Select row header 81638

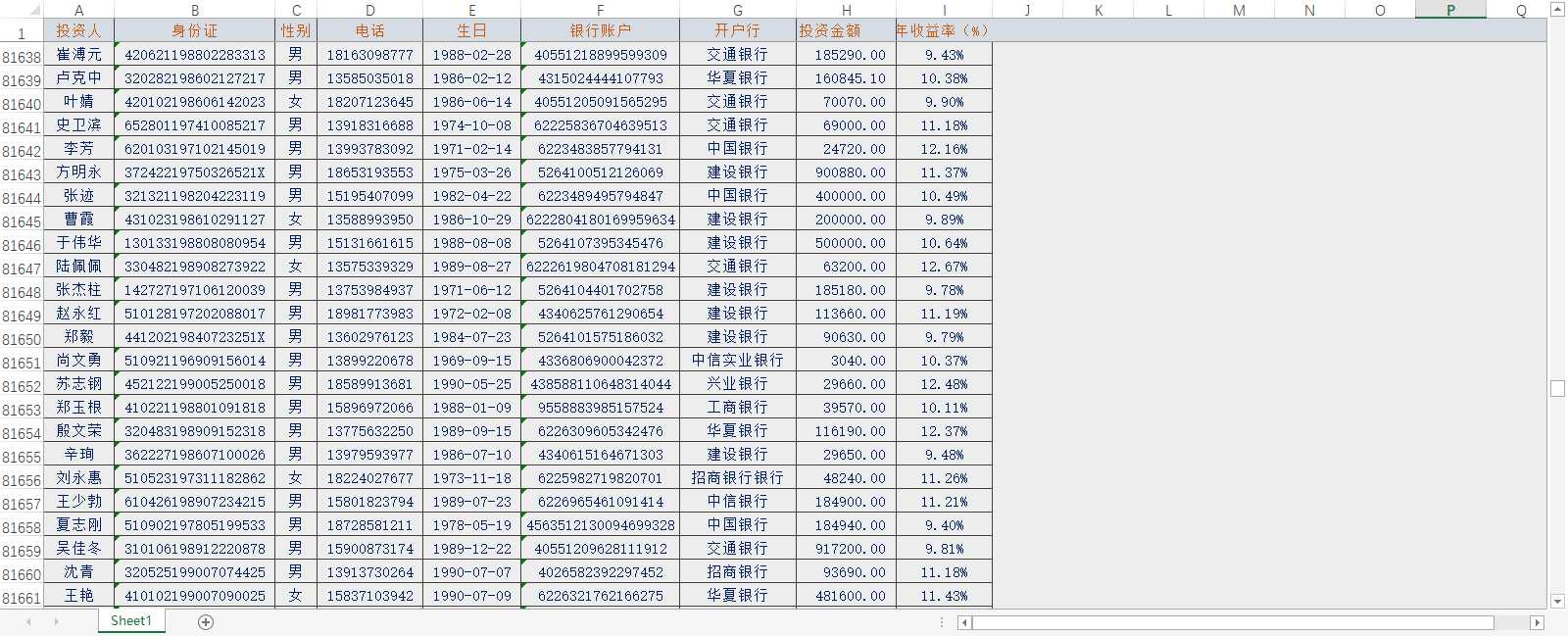(22, 57)
